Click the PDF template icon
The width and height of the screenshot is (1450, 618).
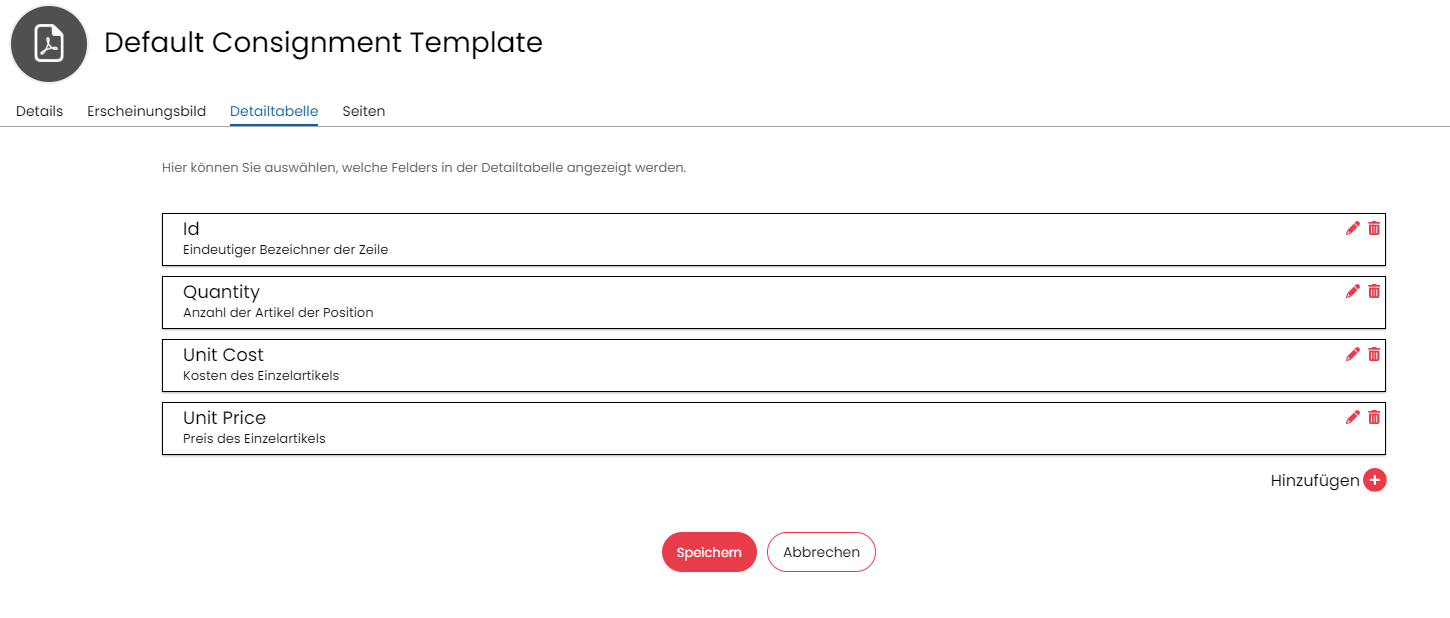[49, 44]
